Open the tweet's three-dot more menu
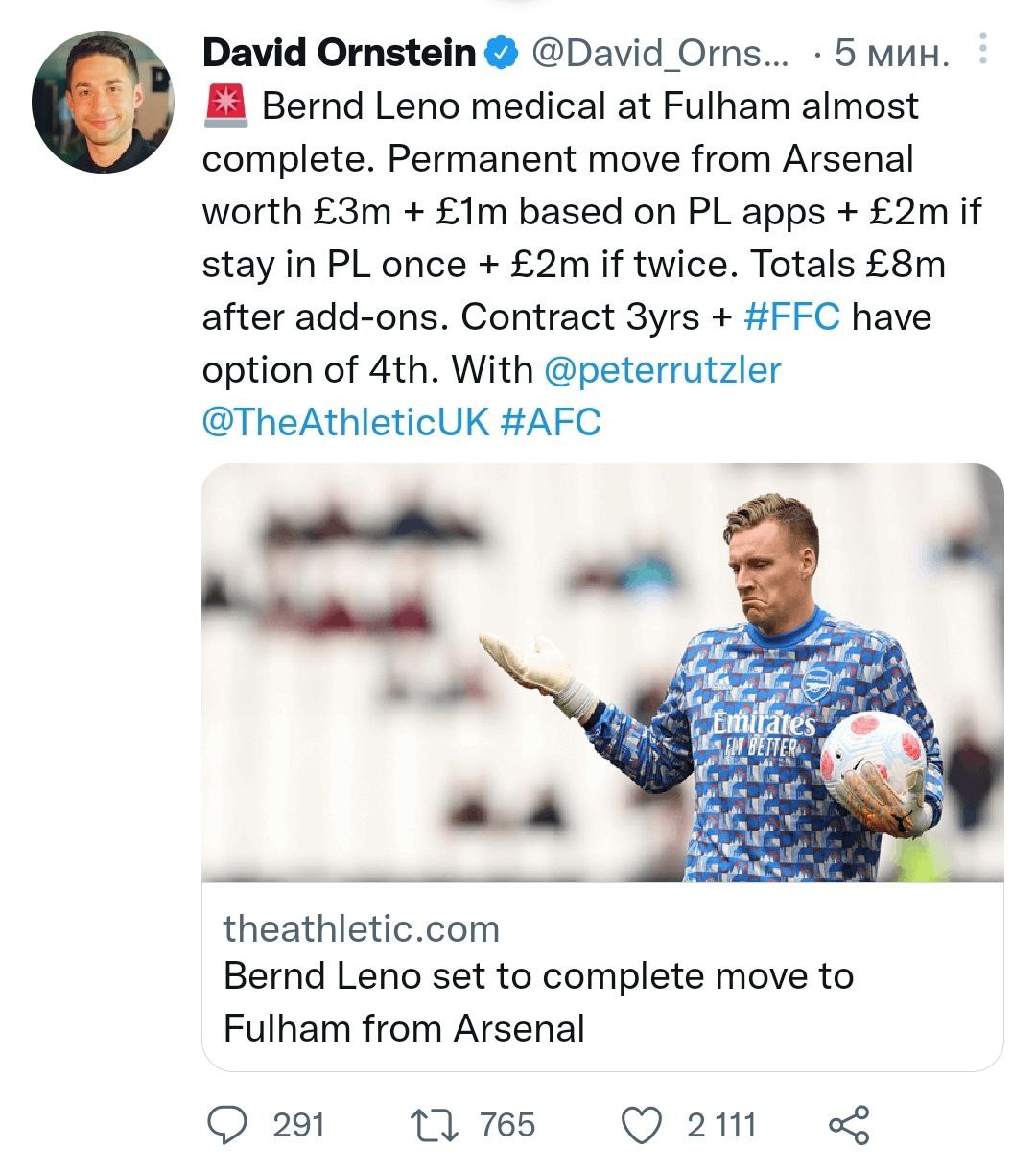 (982, 50)
